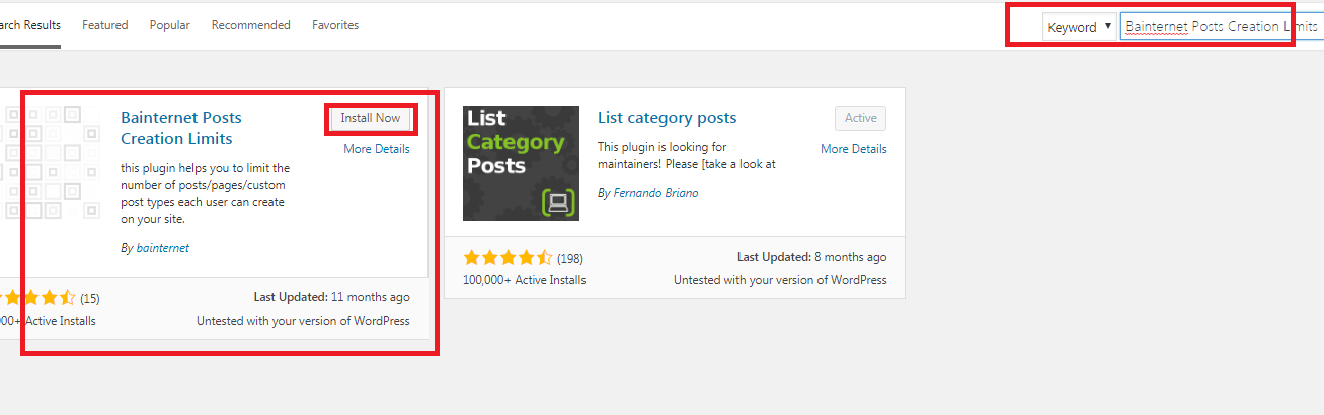View More Details for Bainternet Posts Creation Limits
Screen dimensions: 1324x415
point(376,149)
